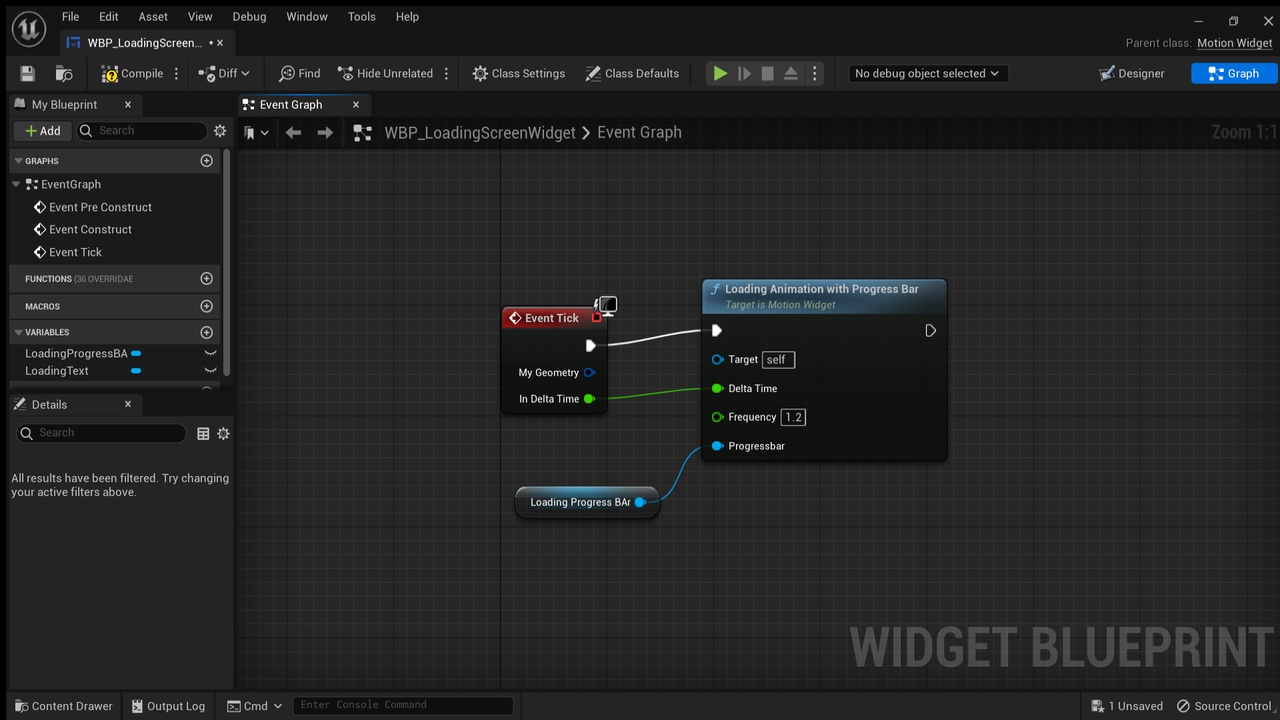
Task: Open the Output Log
Action: click(168, 706)
